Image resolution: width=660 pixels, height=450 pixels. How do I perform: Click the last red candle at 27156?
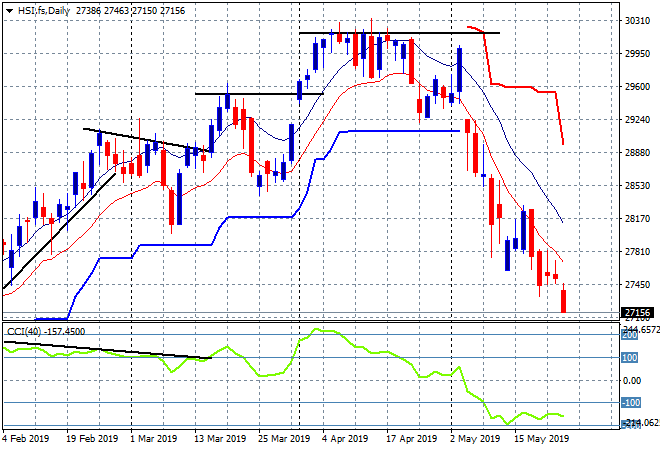pos(564,301)
